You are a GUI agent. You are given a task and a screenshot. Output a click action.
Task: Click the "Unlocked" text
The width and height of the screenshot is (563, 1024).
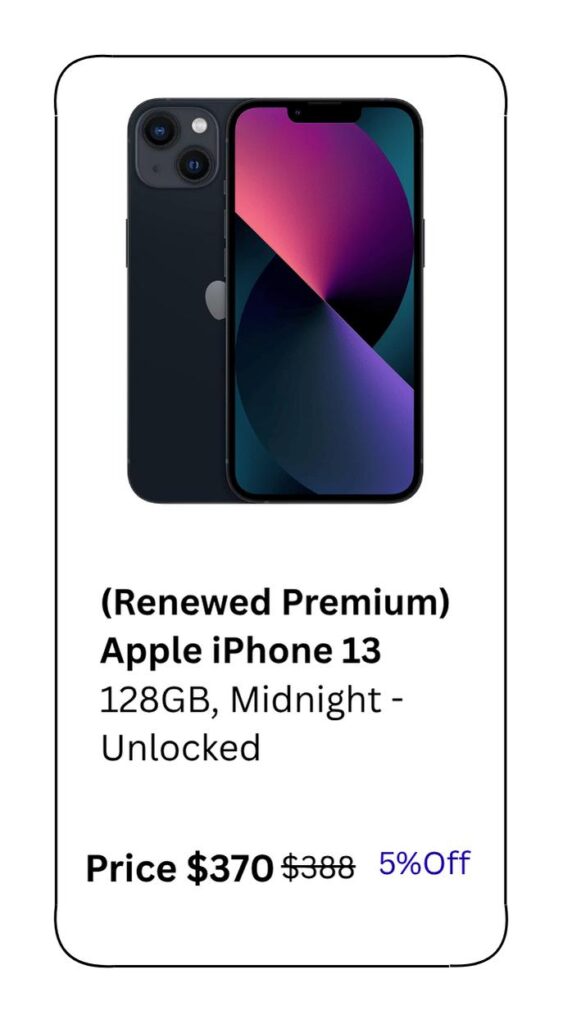[180, 748]
